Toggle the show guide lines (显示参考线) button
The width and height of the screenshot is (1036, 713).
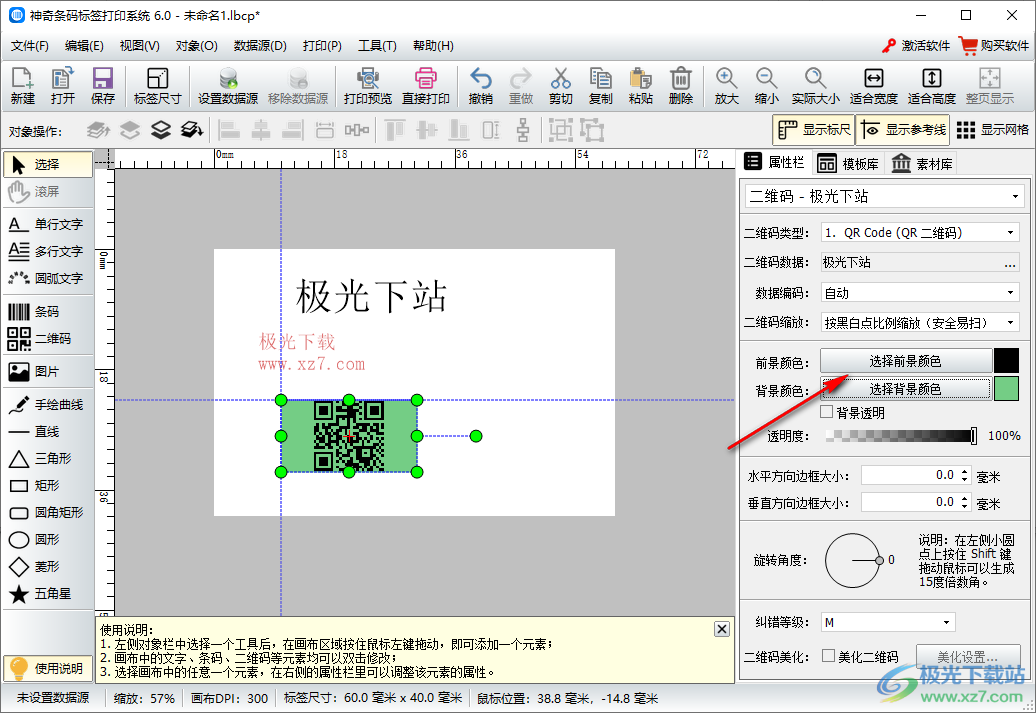pyautogui.click(x=903, y=130)
